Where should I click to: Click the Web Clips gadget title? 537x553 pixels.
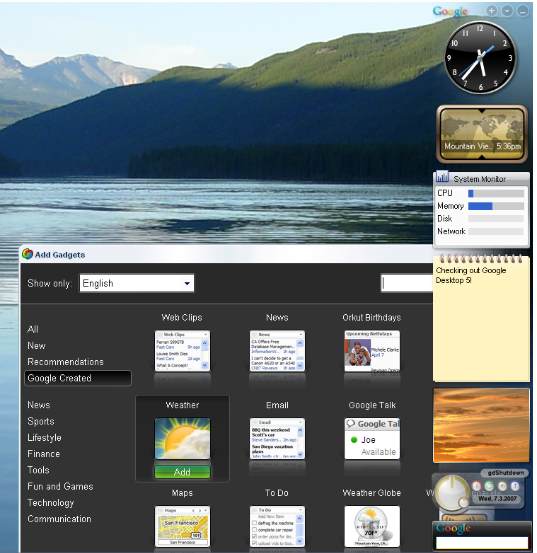click(182, 317)
